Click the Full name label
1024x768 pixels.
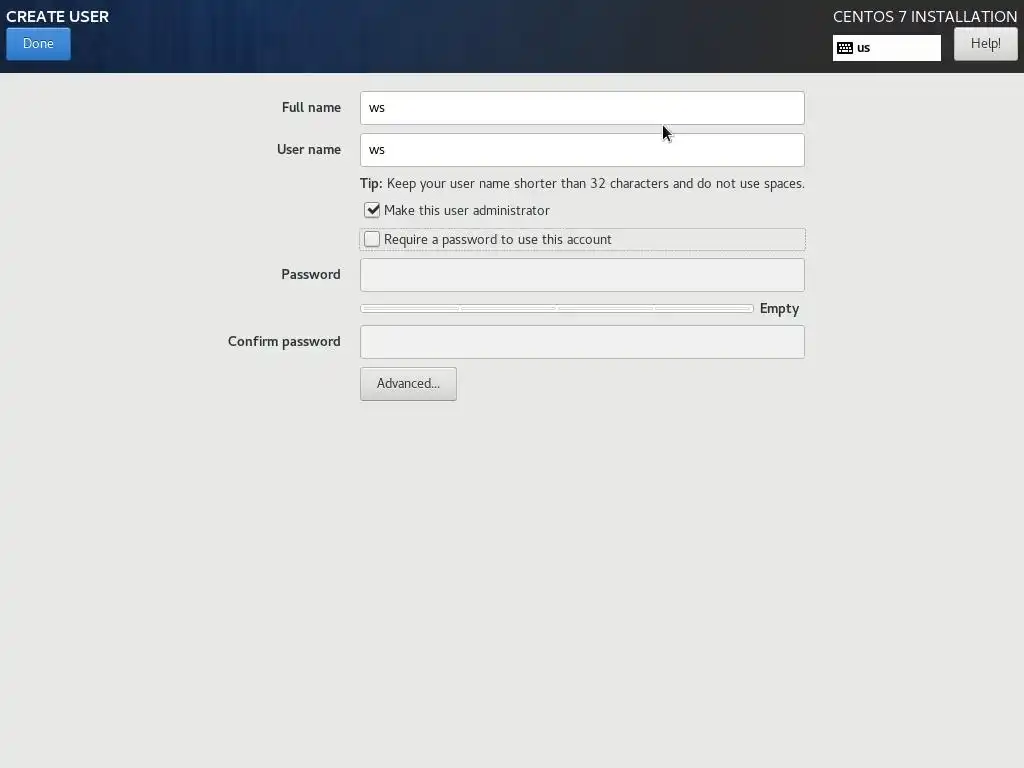[x=311, y=108]
